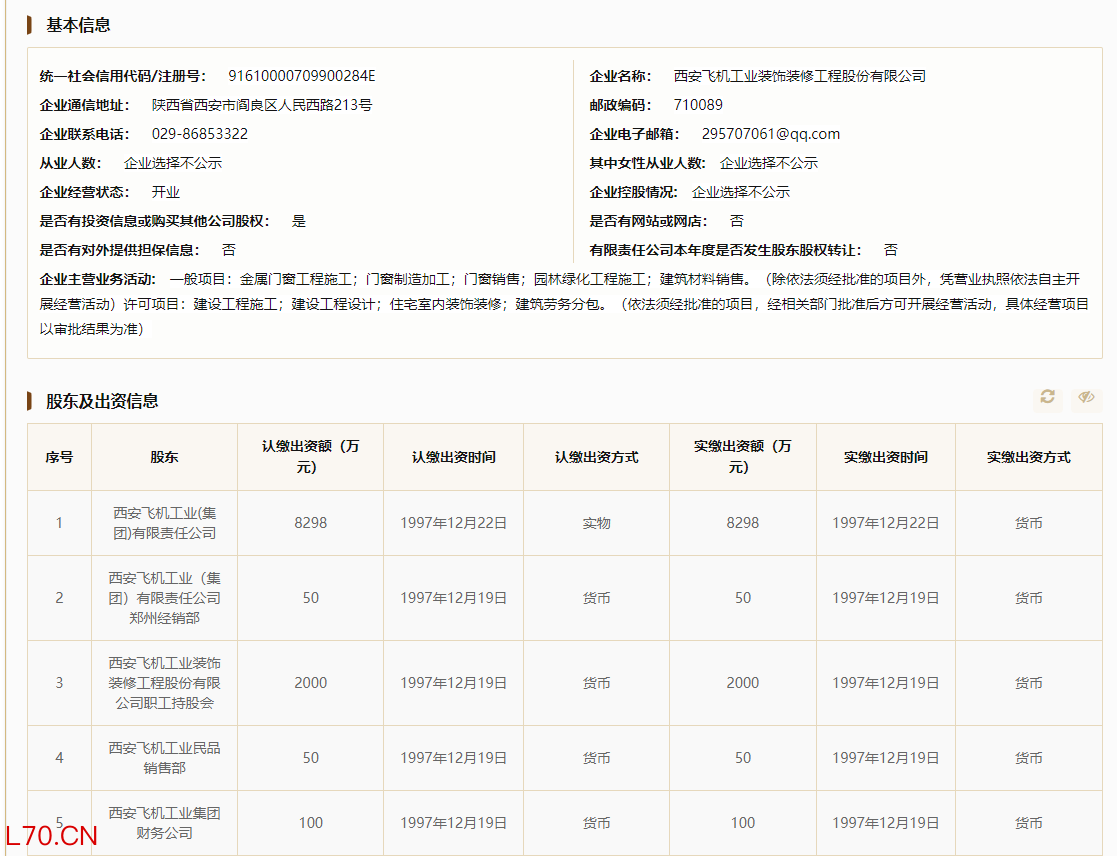Viewport: 1117px width, 856px height.
Task: Click sequence number 1 in the shareholder table
Action: (59, 523)
